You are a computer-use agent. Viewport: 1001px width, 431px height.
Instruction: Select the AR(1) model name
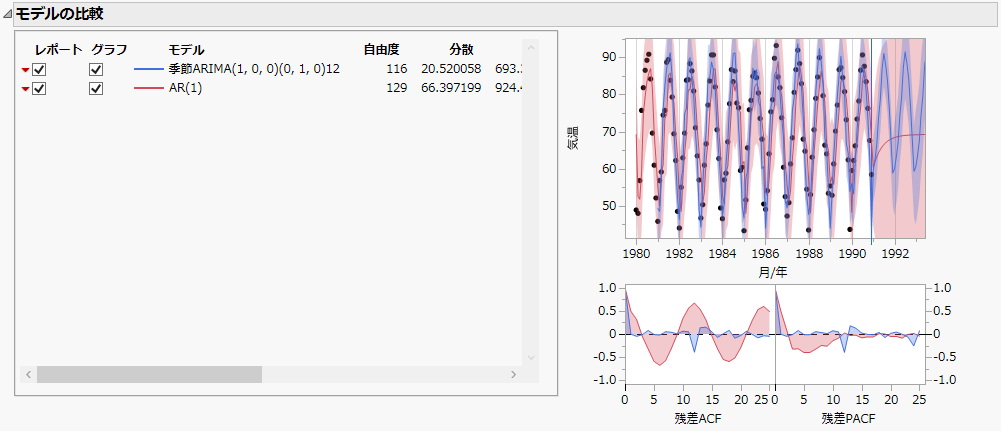click(x=185, y=89)
